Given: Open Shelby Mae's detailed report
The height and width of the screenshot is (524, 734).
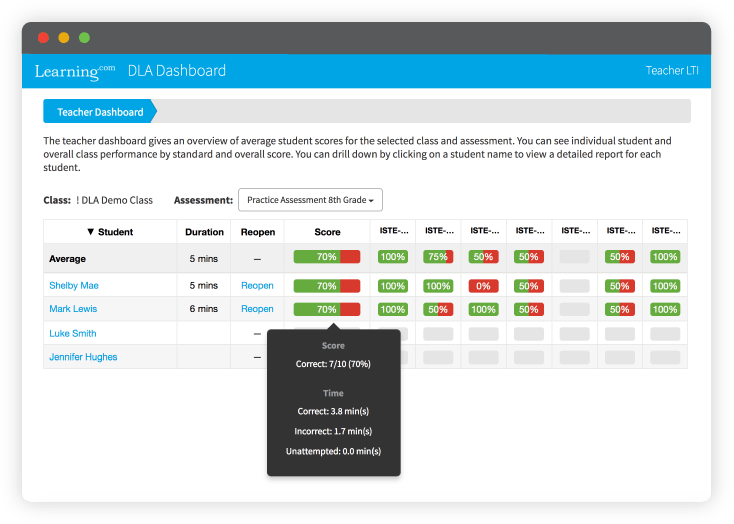Looking at the screenshot, I should 74,286.
